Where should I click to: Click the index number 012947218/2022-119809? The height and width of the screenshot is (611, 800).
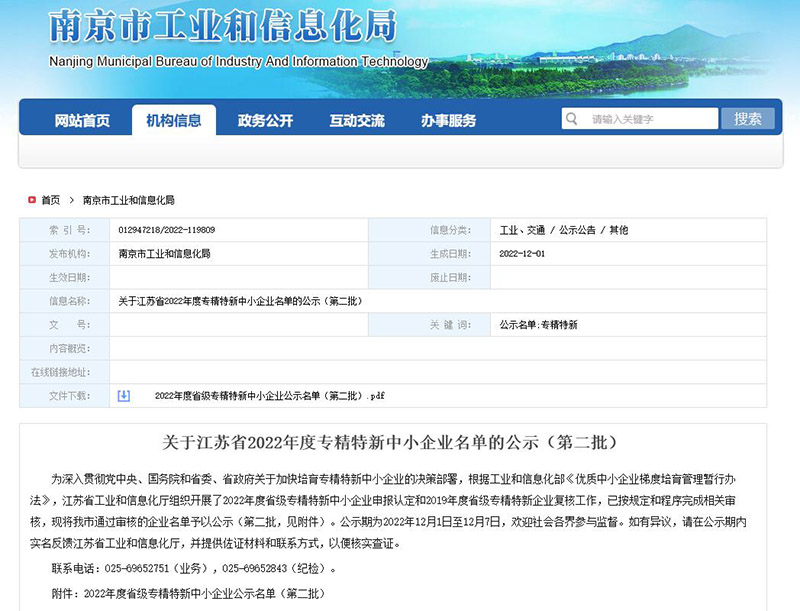166,230
